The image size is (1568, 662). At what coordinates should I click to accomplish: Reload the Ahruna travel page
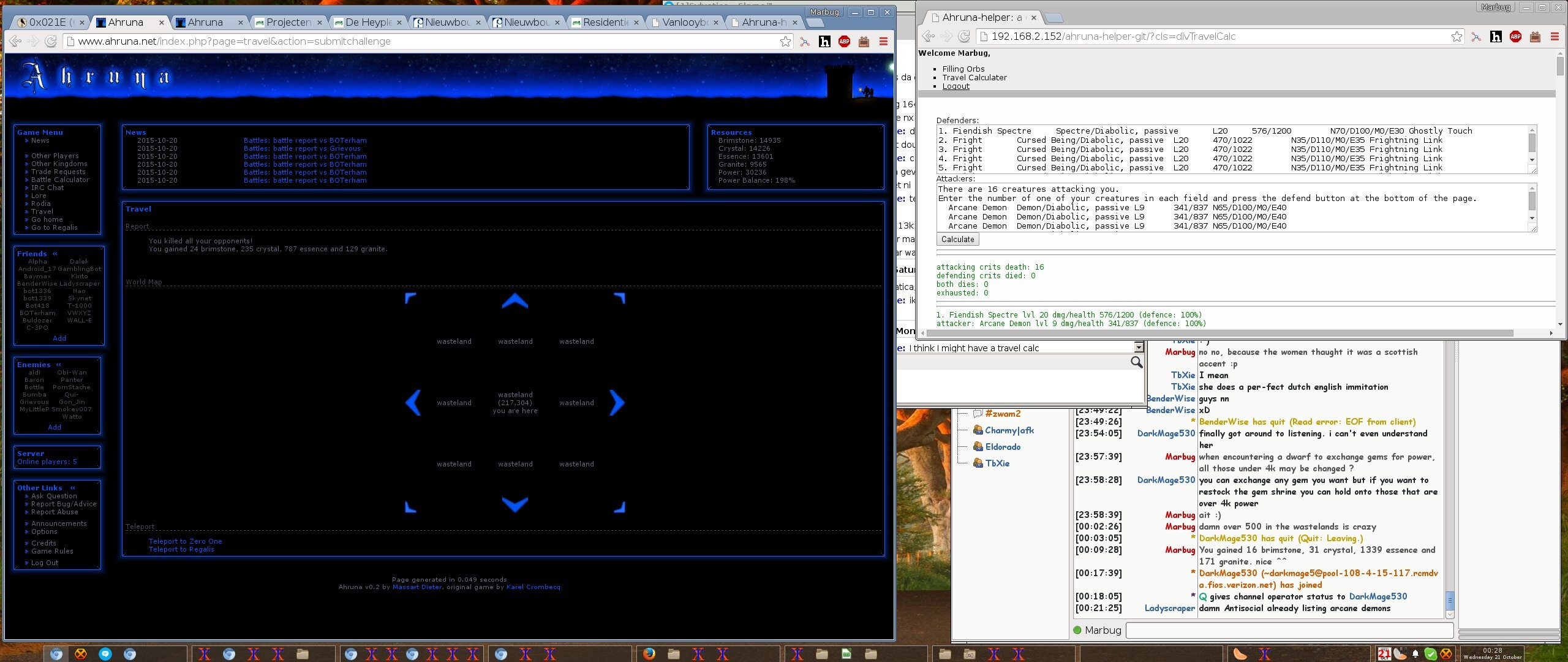(51, 41)
